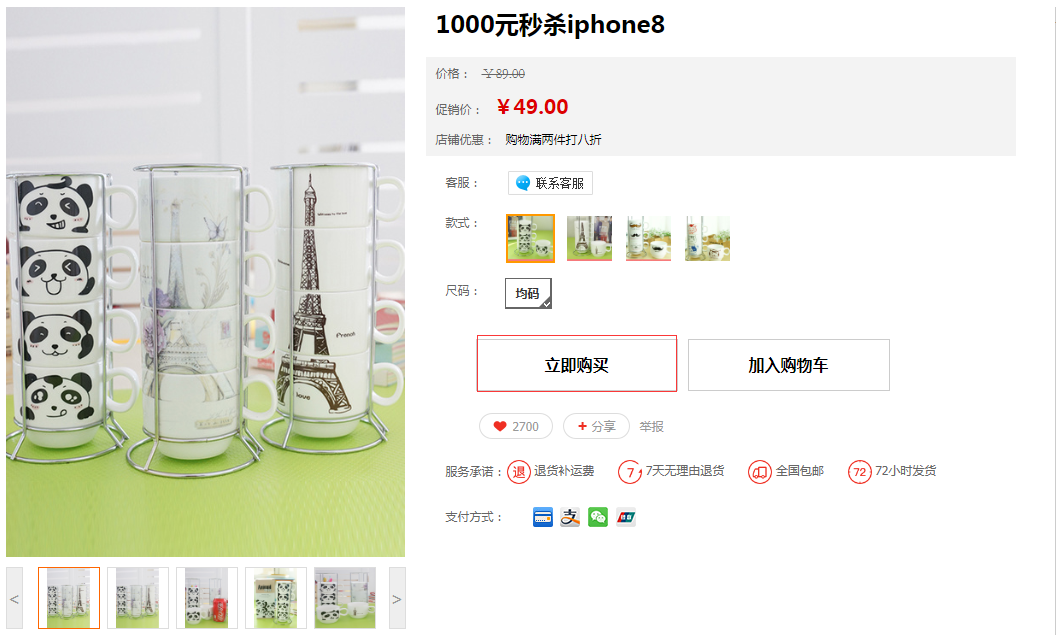
Task: Select the UnionPay payment icon
Action: pos(626,517)
